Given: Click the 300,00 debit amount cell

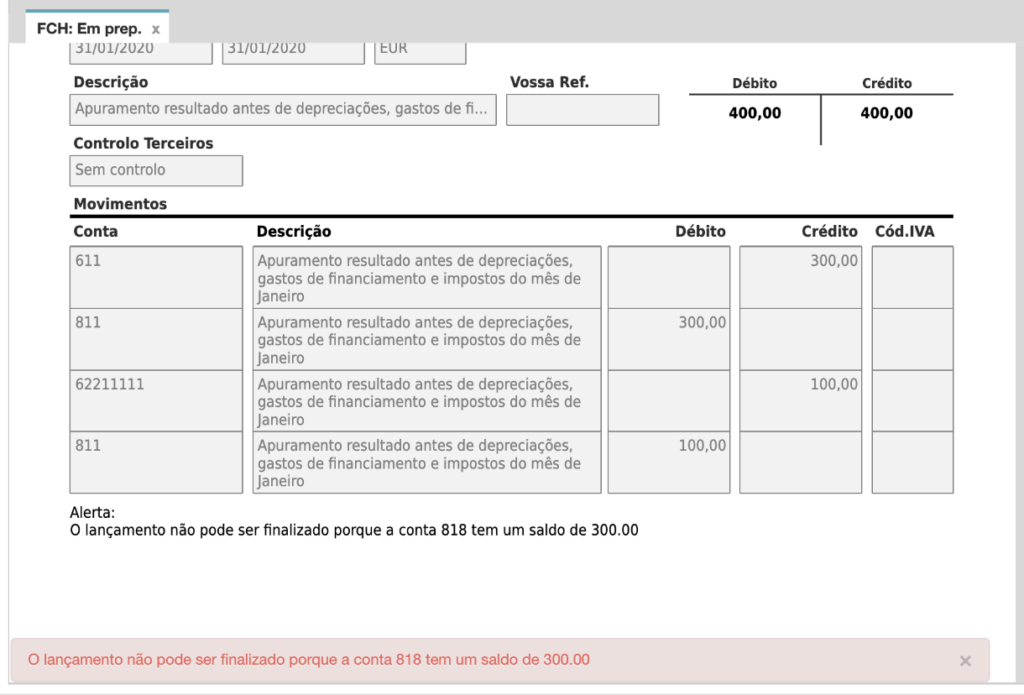Looking at the screenshot, I should 669,339.
